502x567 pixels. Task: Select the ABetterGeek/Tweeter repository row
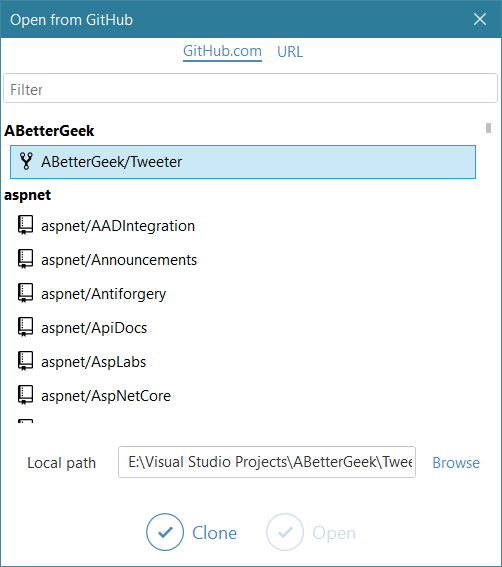tap(243, 162)
